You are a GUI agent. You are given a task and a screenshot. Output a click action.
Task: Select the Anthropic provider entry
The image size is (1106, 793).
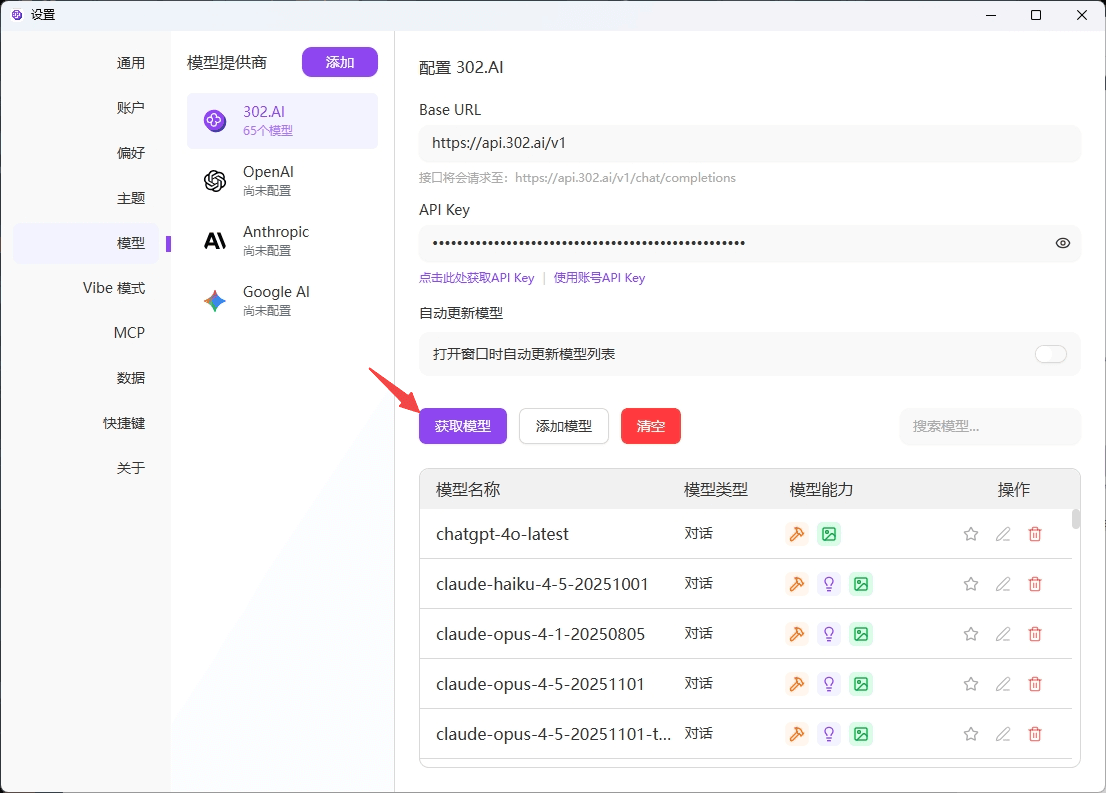pyautogui.click(x=282, y=241)
